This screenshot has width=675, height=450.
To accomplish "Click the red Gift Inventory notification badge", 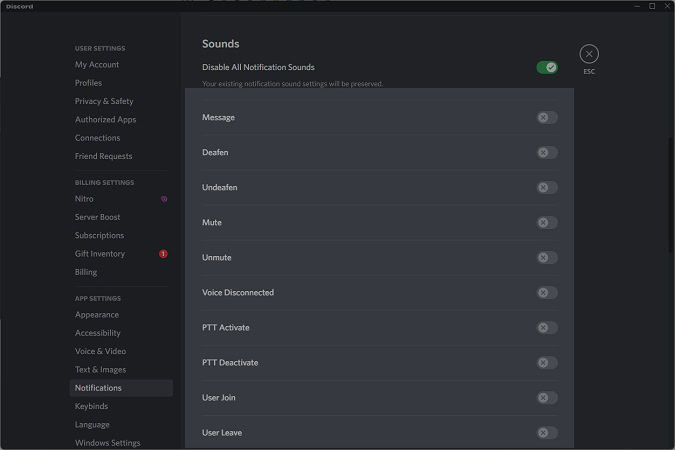I will (164, 254).
